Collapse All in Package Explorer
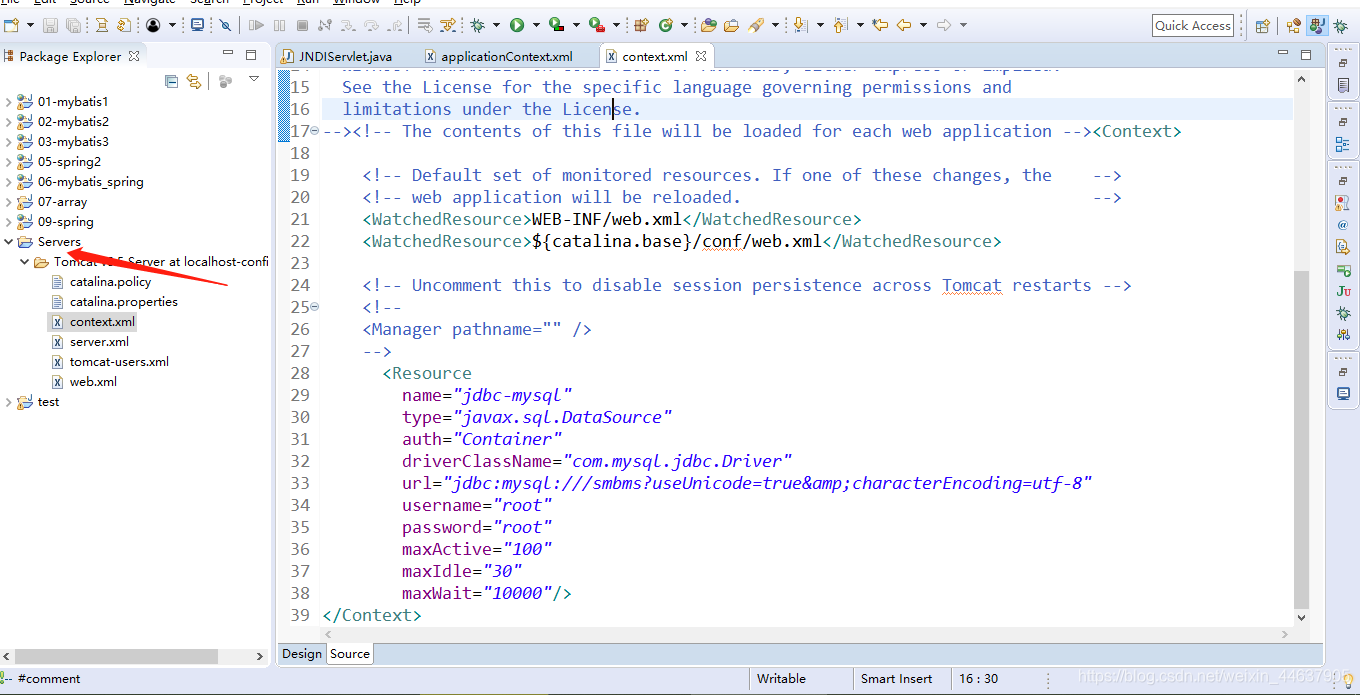 tap(171, 81)
